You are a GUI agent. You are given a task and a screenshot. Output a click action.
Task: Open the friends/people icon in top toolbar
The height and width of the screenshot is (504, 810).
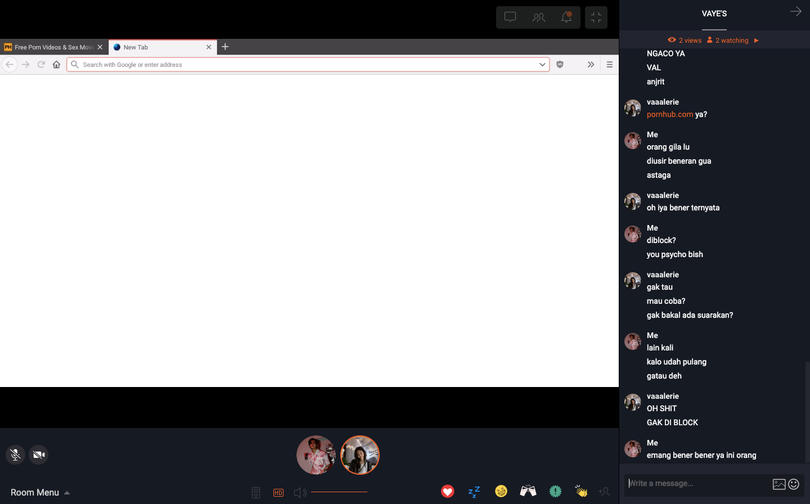(x=538, y=17)
